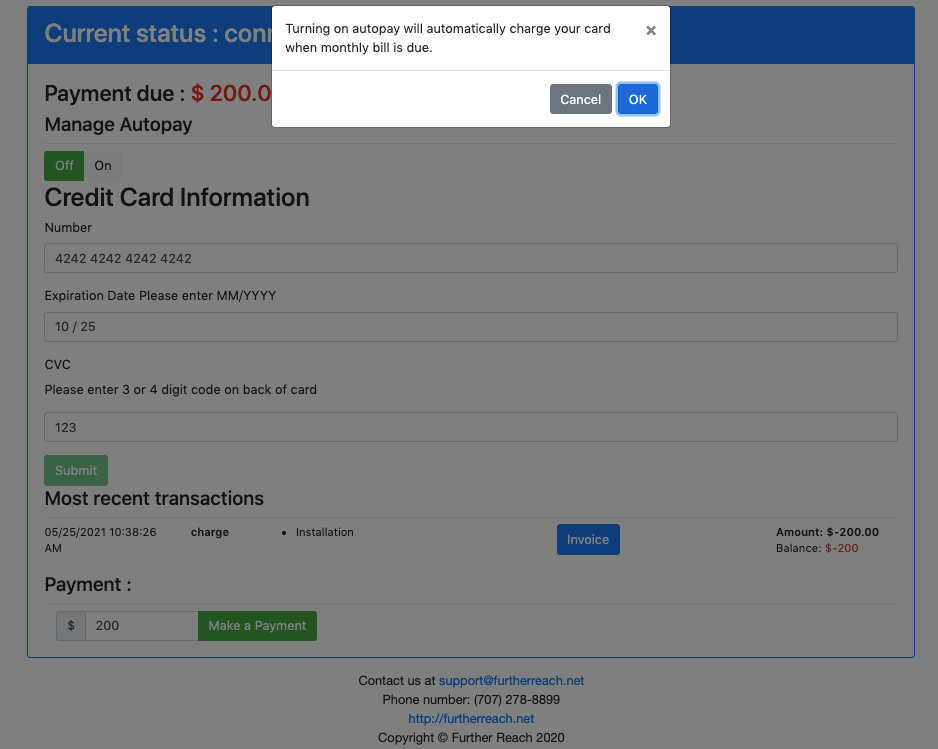Close the autopay dialog with the × icon
The width and height of the screenshot is (938, 749).
point(651,31)
